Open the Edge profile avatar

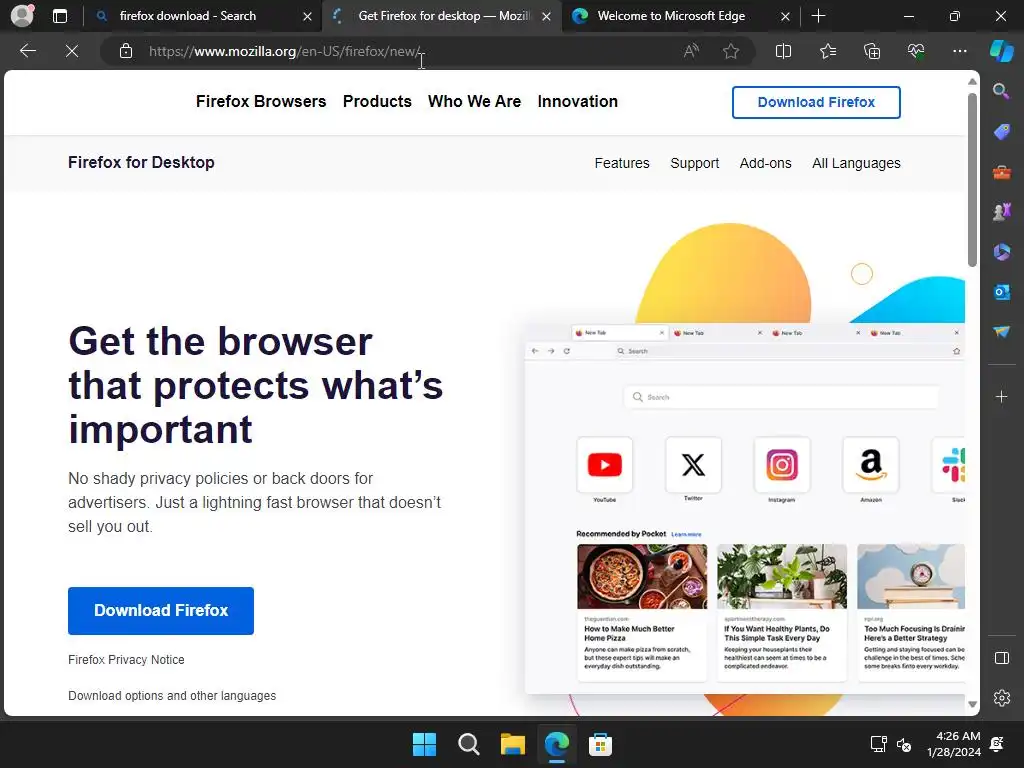click(x=22, y=15)
